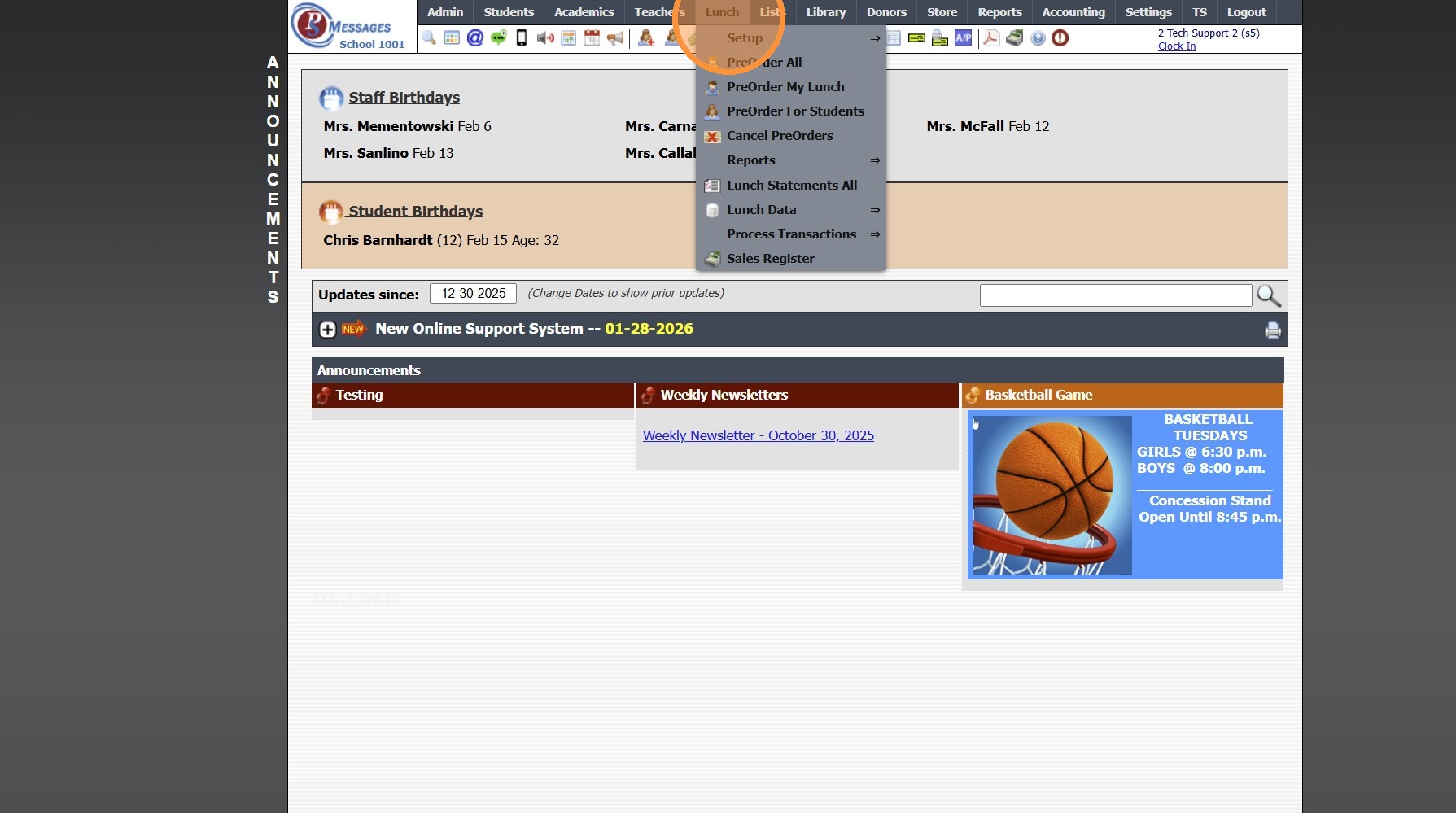This screenshot has height=813, width=1456.
Task: Expand the lunch Reports submenu arrow
Action: click(875, 160)
